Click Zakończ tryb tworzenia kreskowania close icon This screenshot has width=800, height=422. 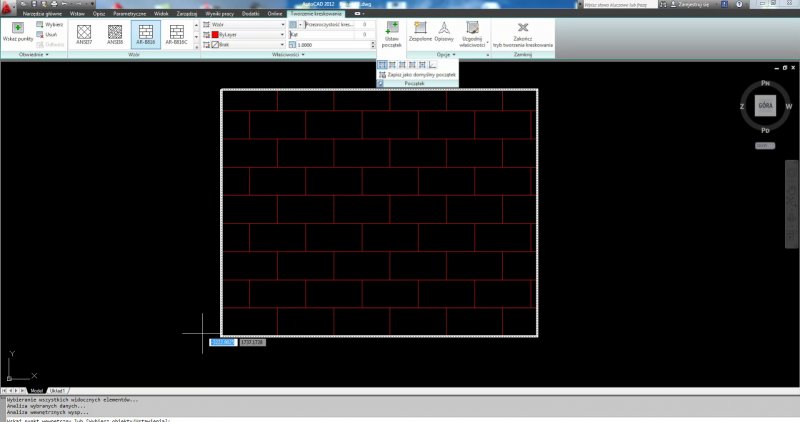tap(522, 33)
